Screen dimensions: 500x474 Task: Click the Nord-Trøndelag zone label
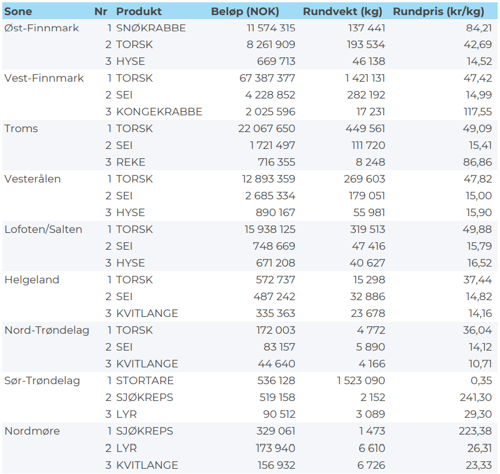coord(47,330)
